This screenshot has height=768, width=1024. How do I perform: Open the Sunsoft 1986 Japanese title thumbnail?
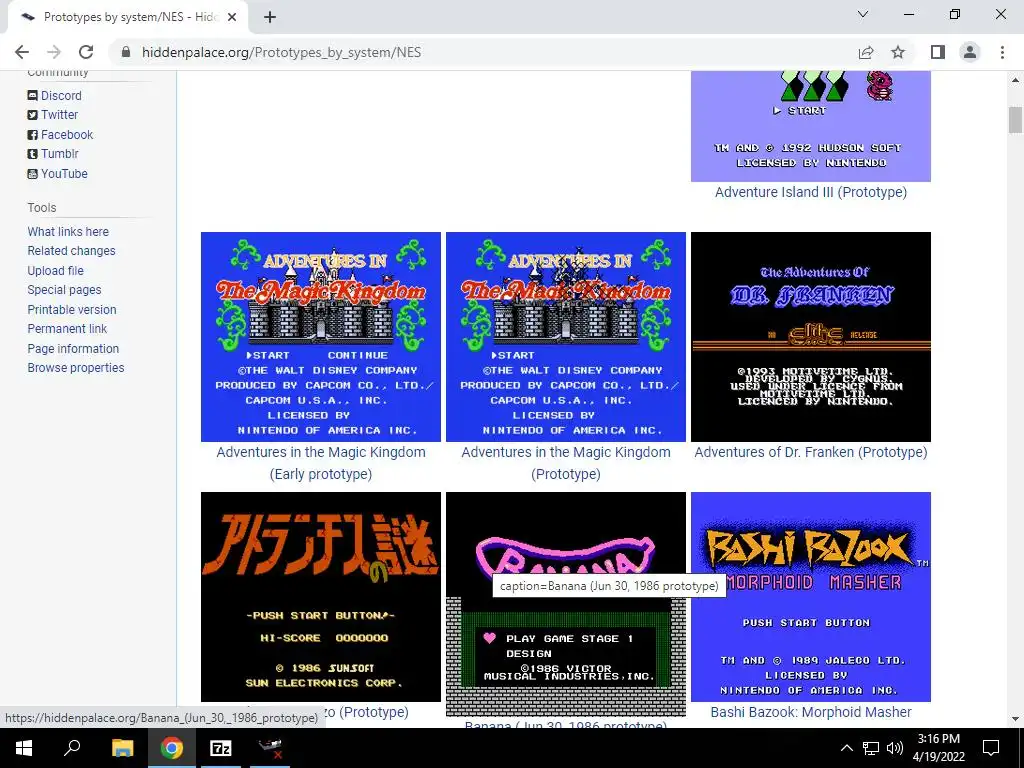pyautogui.click(x=321, y=597)
